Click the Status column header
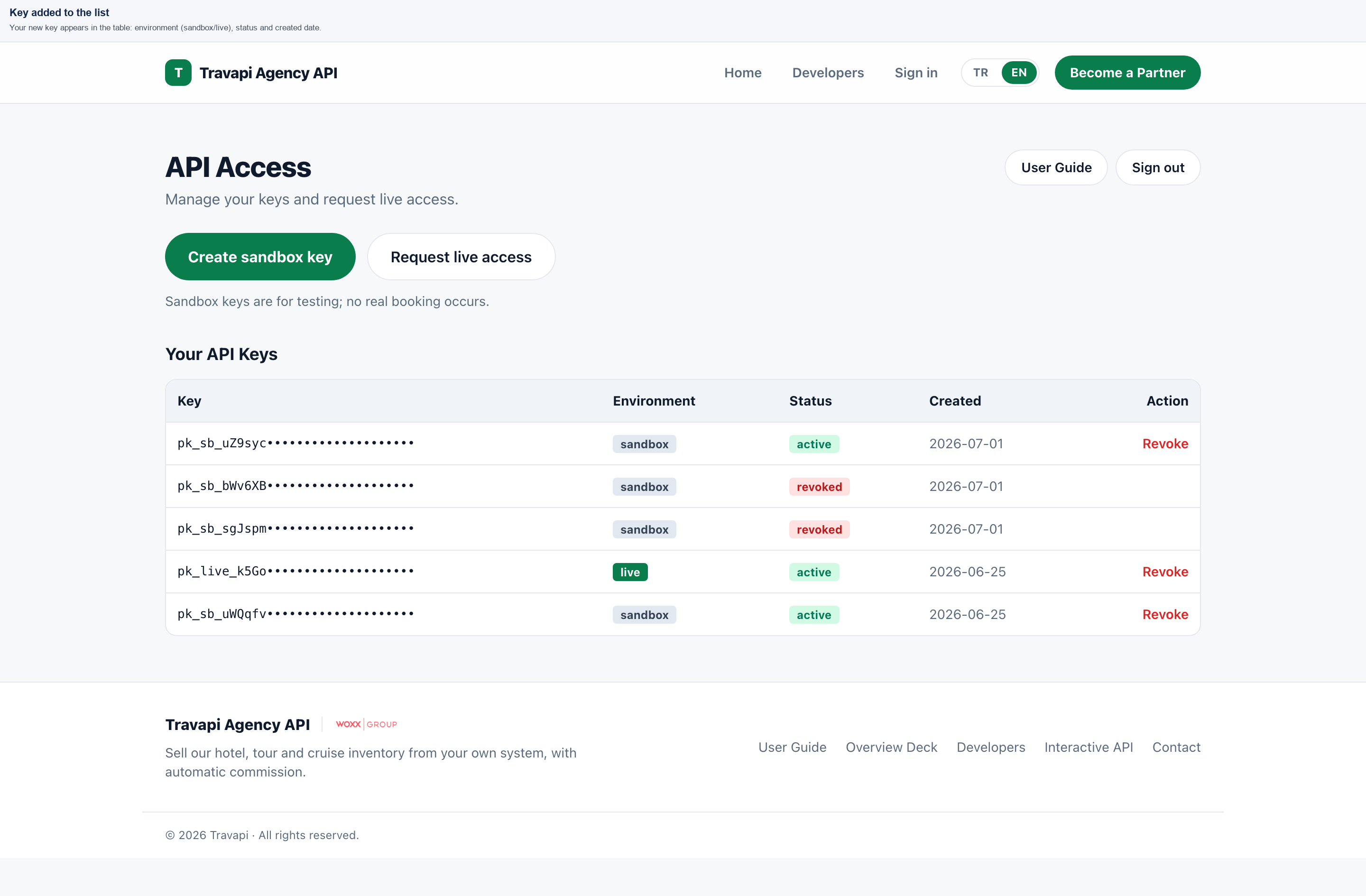The image size is (1366, 896). point(810,401)
